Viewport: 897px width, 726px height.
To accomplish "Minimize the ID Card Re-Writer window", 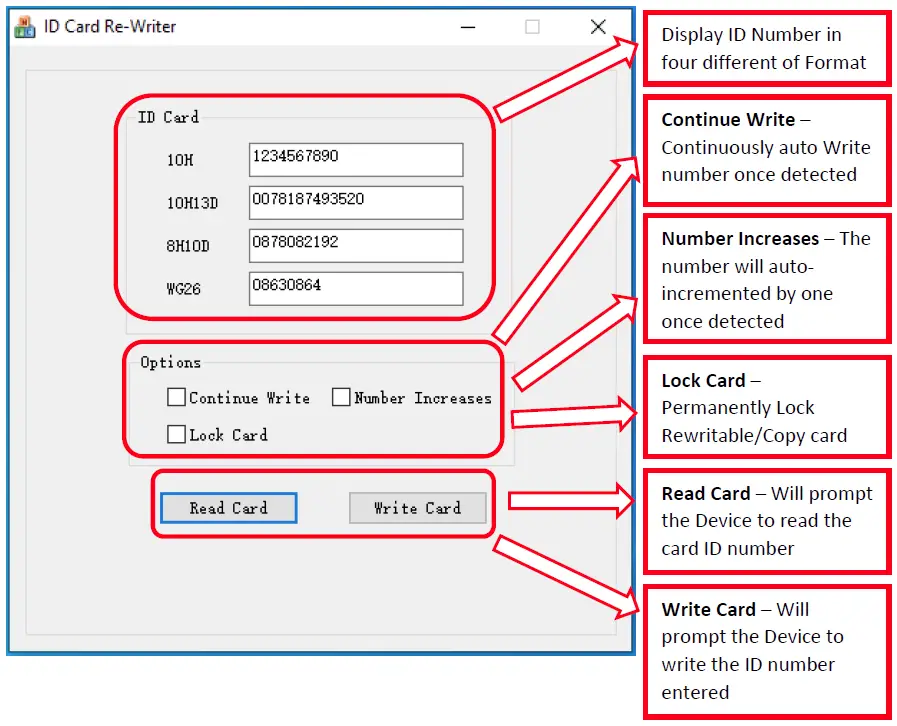I will click(467, 27).
